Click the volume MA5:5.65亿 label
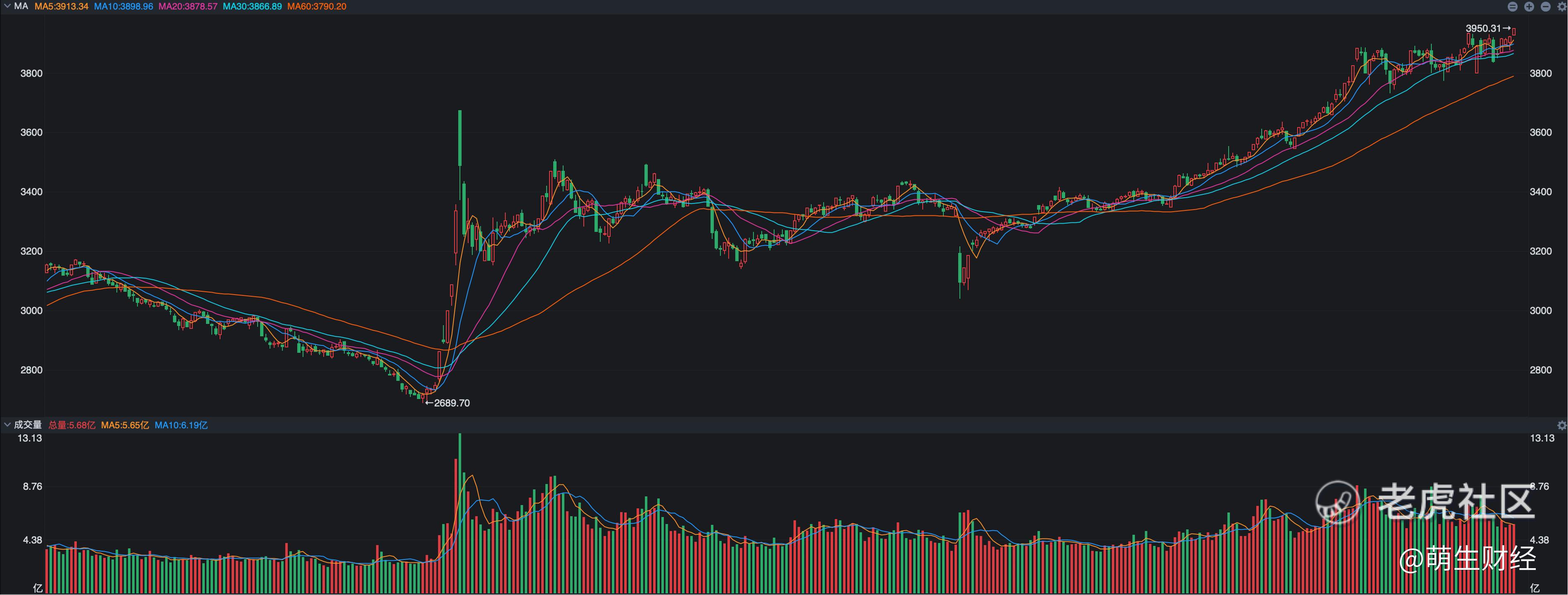This screenshot has height=595, width=1568. pyautogui.click(x=125, y=425)
